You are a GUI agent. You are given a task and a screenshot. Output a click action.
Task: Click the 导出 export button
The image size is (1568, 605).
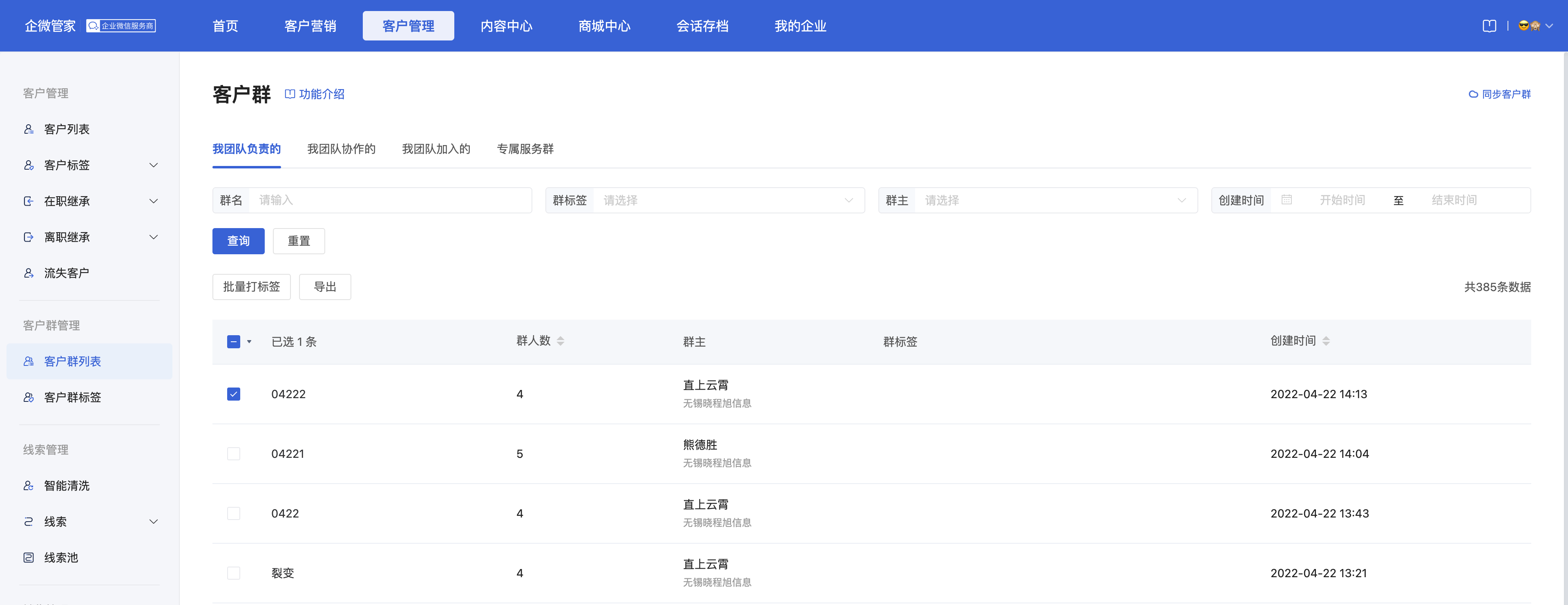pyautogui.click(x=325, y=287)
